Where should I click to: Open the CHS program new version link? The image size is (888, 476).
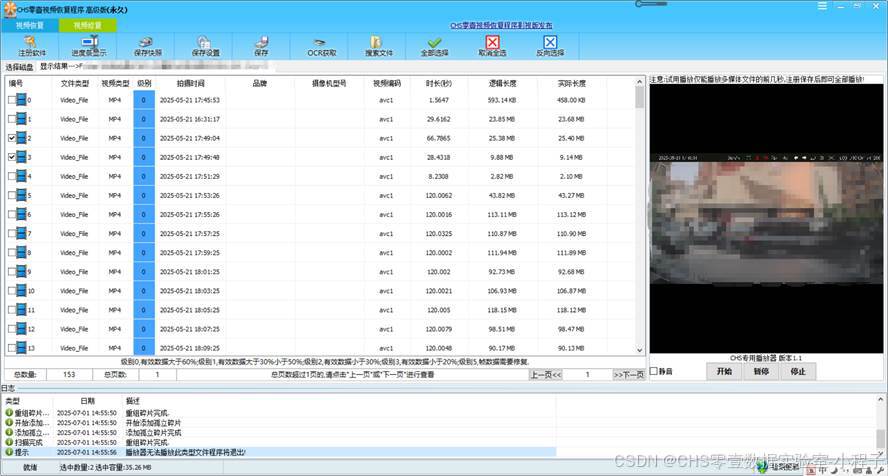[501, 25]
